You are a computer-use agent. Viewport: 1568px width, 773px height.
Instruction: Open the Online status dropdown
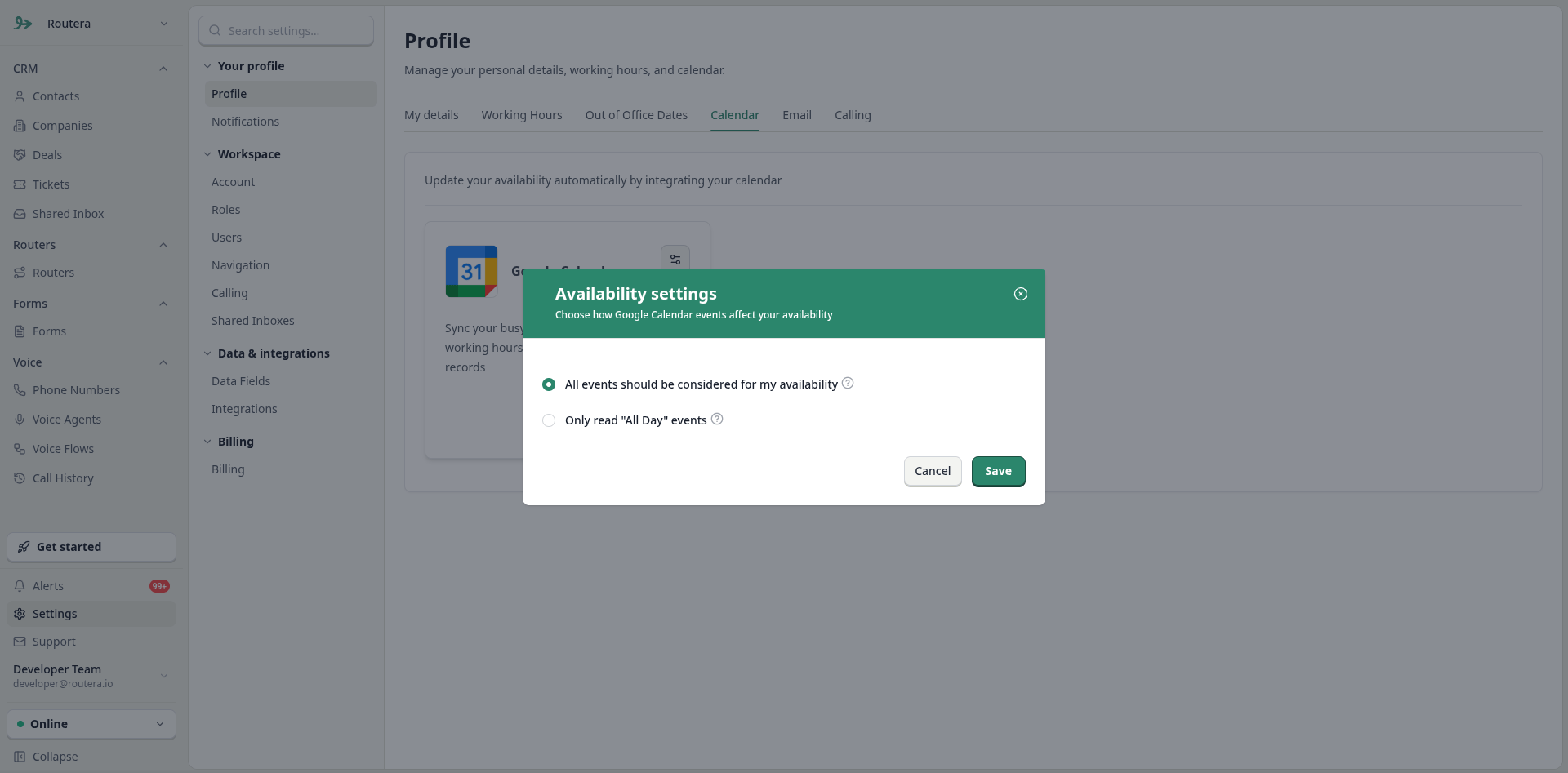(91, 724)
